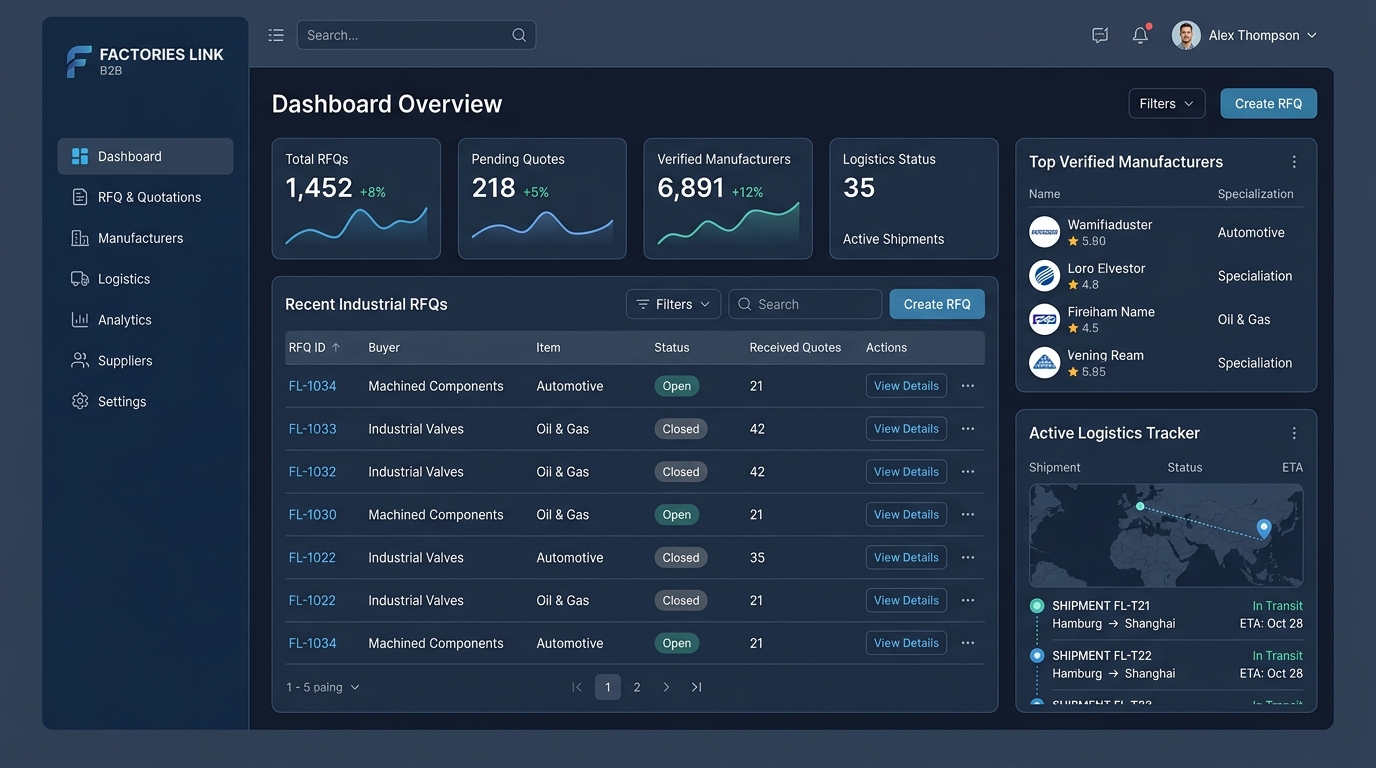Open the FL-1030 RFQ link
This screenshot has width=1376, height=768.
pos(312,515)
